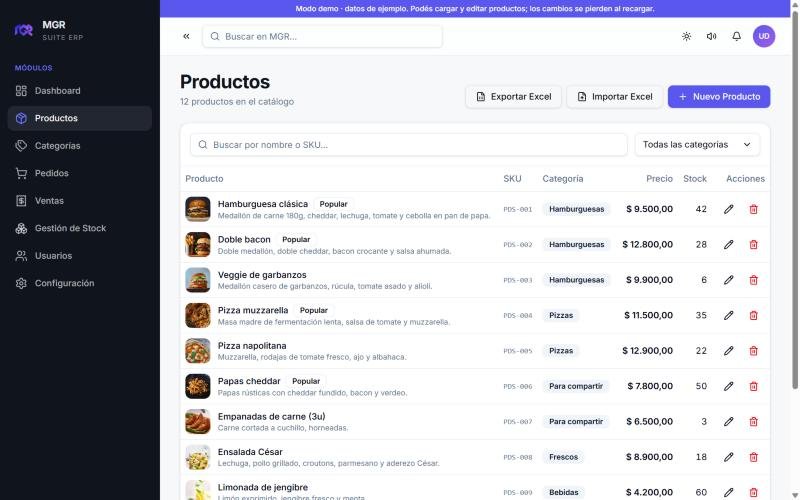Viewport: 800px width, 500px height.
Task: Click Hamburguesa clásica thumbnail image
Action: click(x=198, y=209)
